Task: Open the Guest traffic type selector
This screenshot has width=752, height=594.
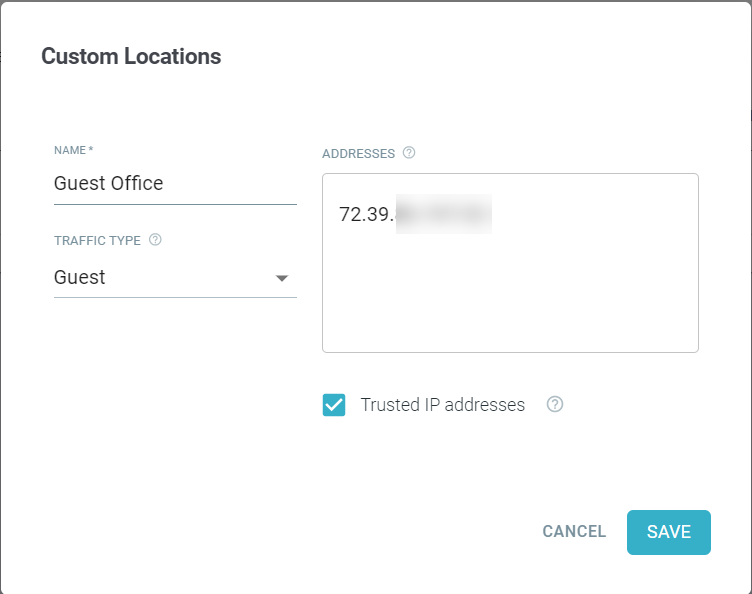Action: 175,278
